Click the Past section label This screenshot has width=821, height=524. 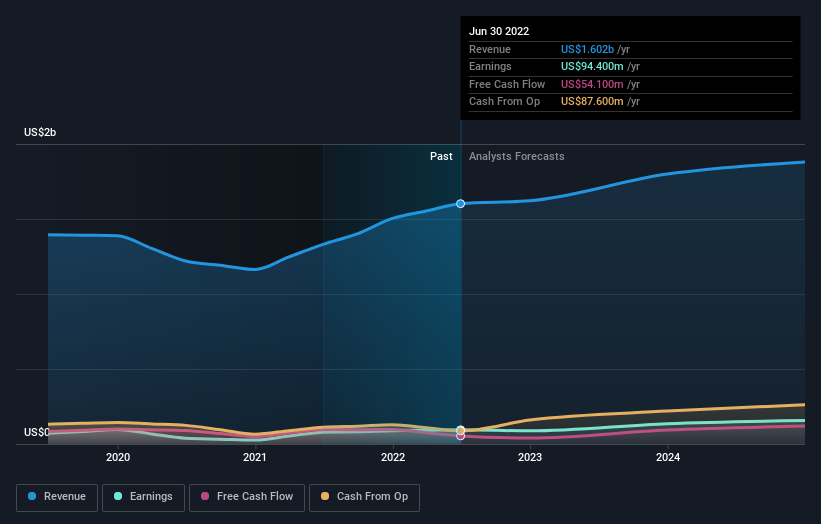point(441,156)
